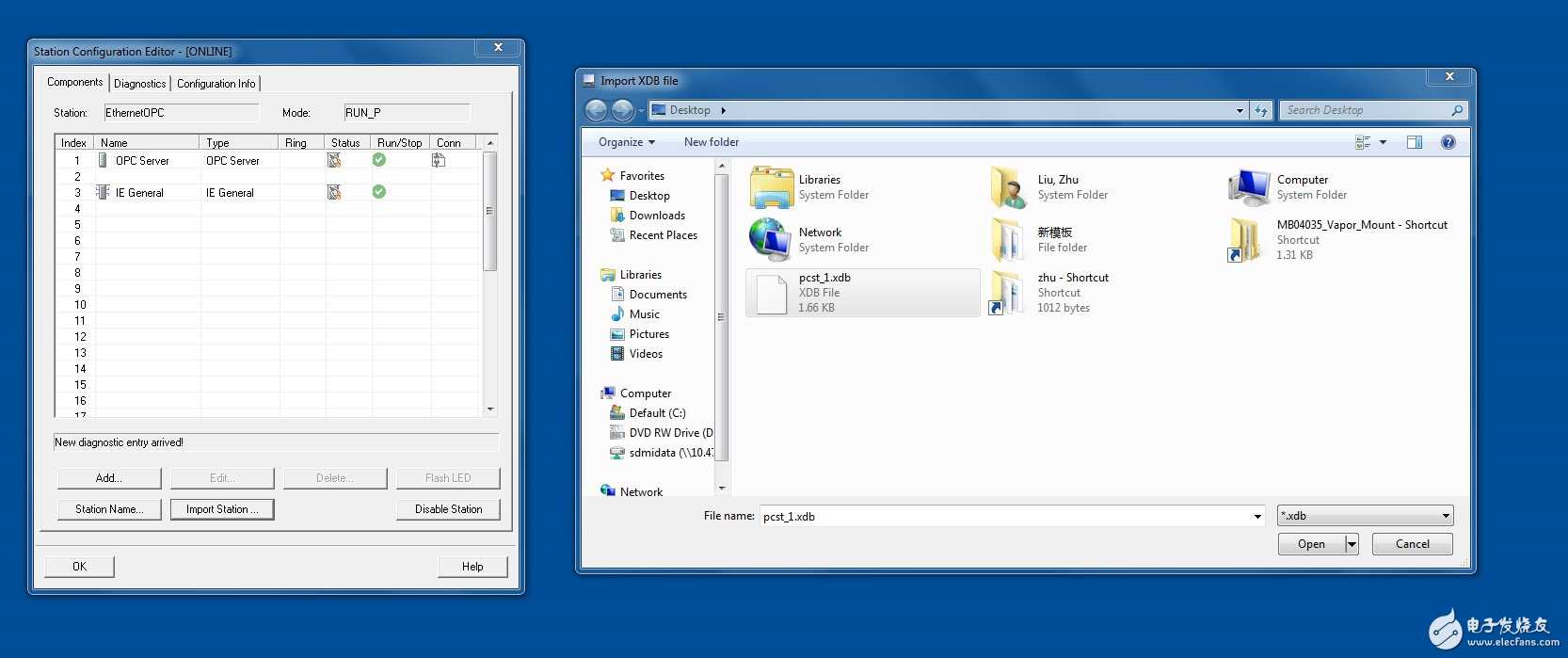Screen dimensions: 1568x658
Task: Click Open button split arrow
Action: [1352, 544]
